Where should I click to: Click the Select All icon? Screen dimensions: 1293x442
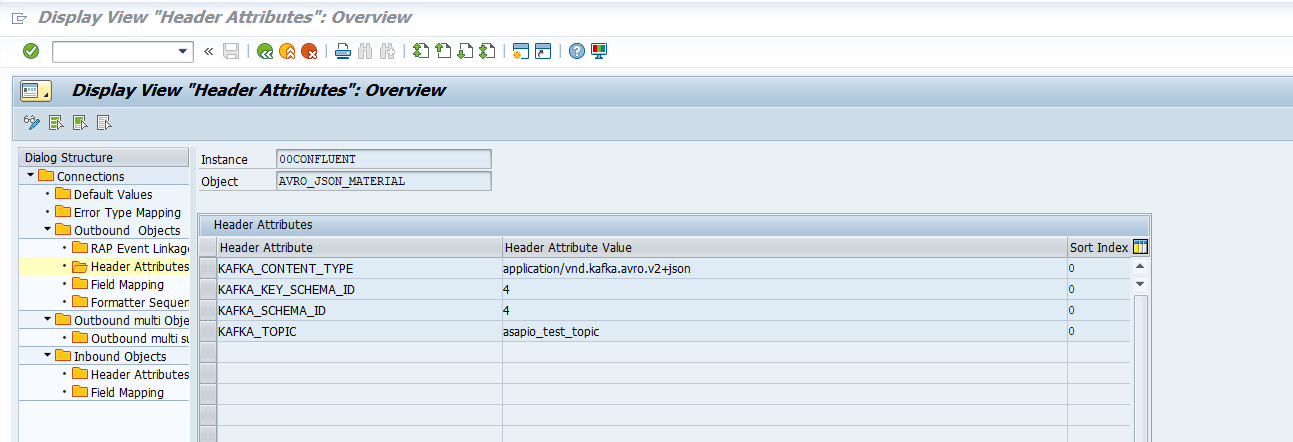click(x=56, y=123)
